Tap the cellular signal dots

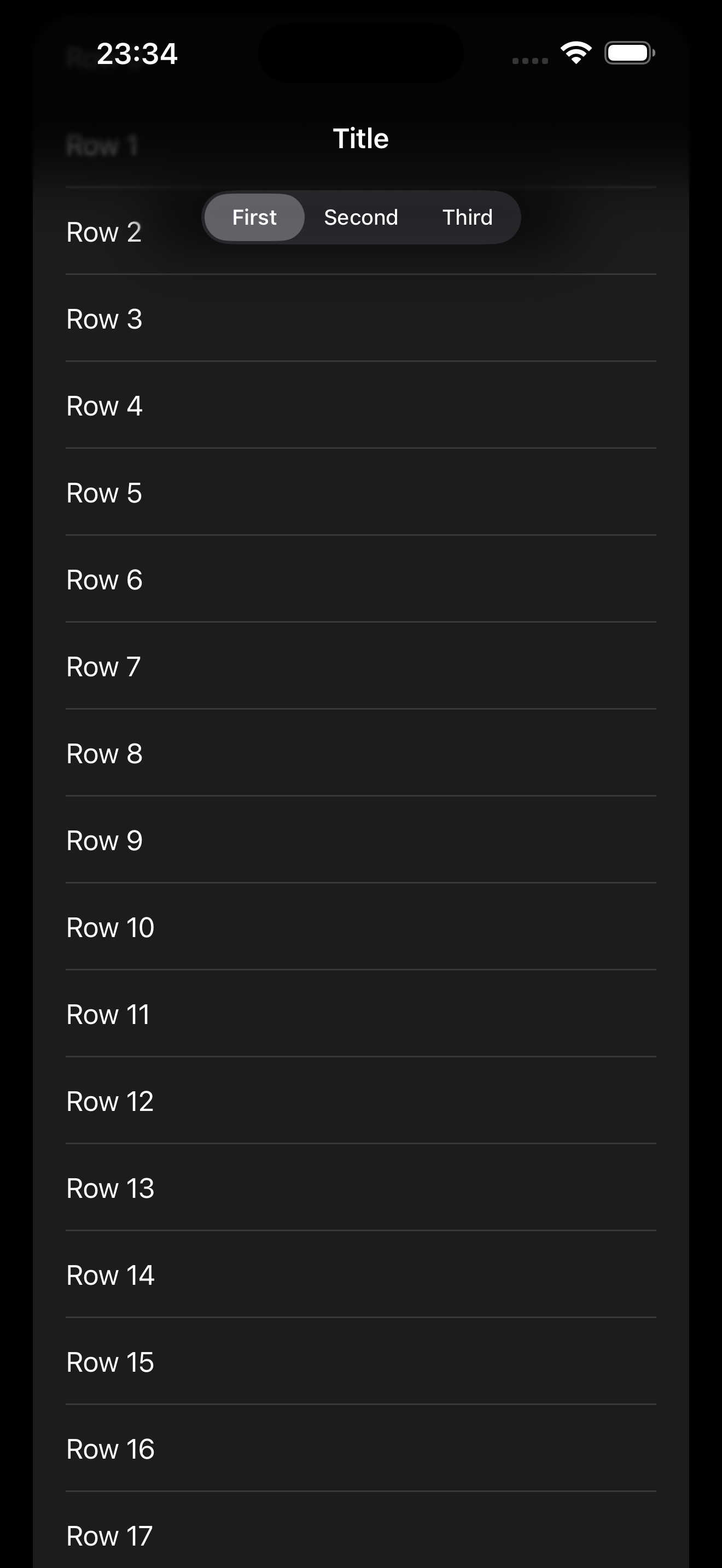530,60
